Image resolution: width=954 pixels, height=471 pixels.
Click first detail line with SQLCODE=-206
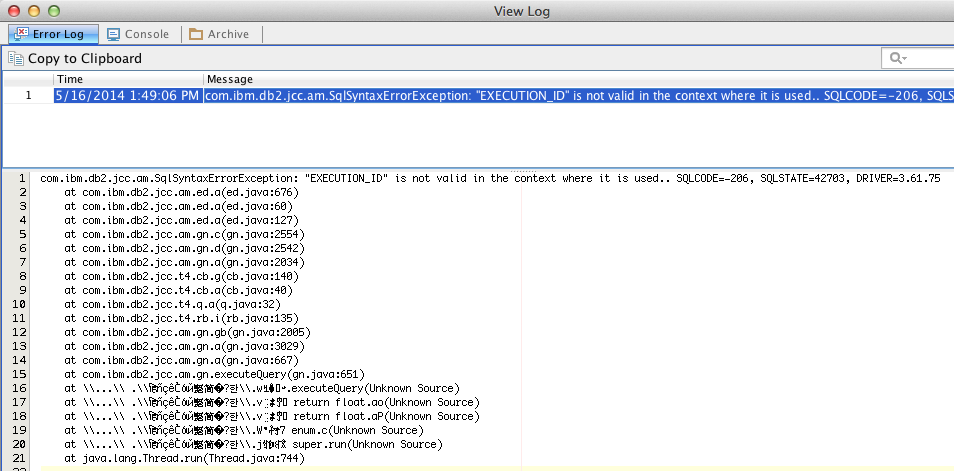pyautogui.click(x=490, y=178)
